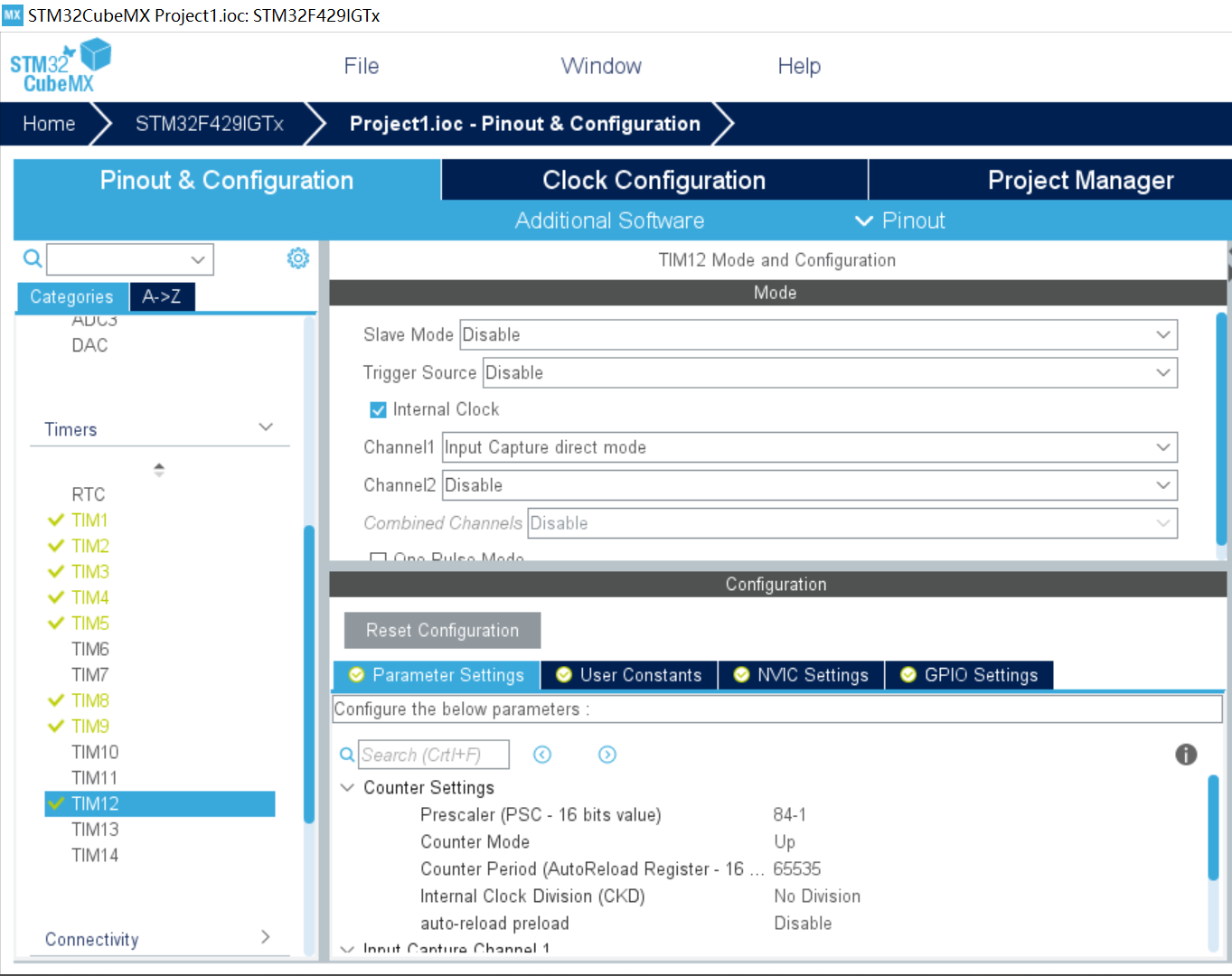The height and width of the screenshot is (976, 1232).
Task: Select TIM10 in the Timers list
Action: [x=95, y=752]
